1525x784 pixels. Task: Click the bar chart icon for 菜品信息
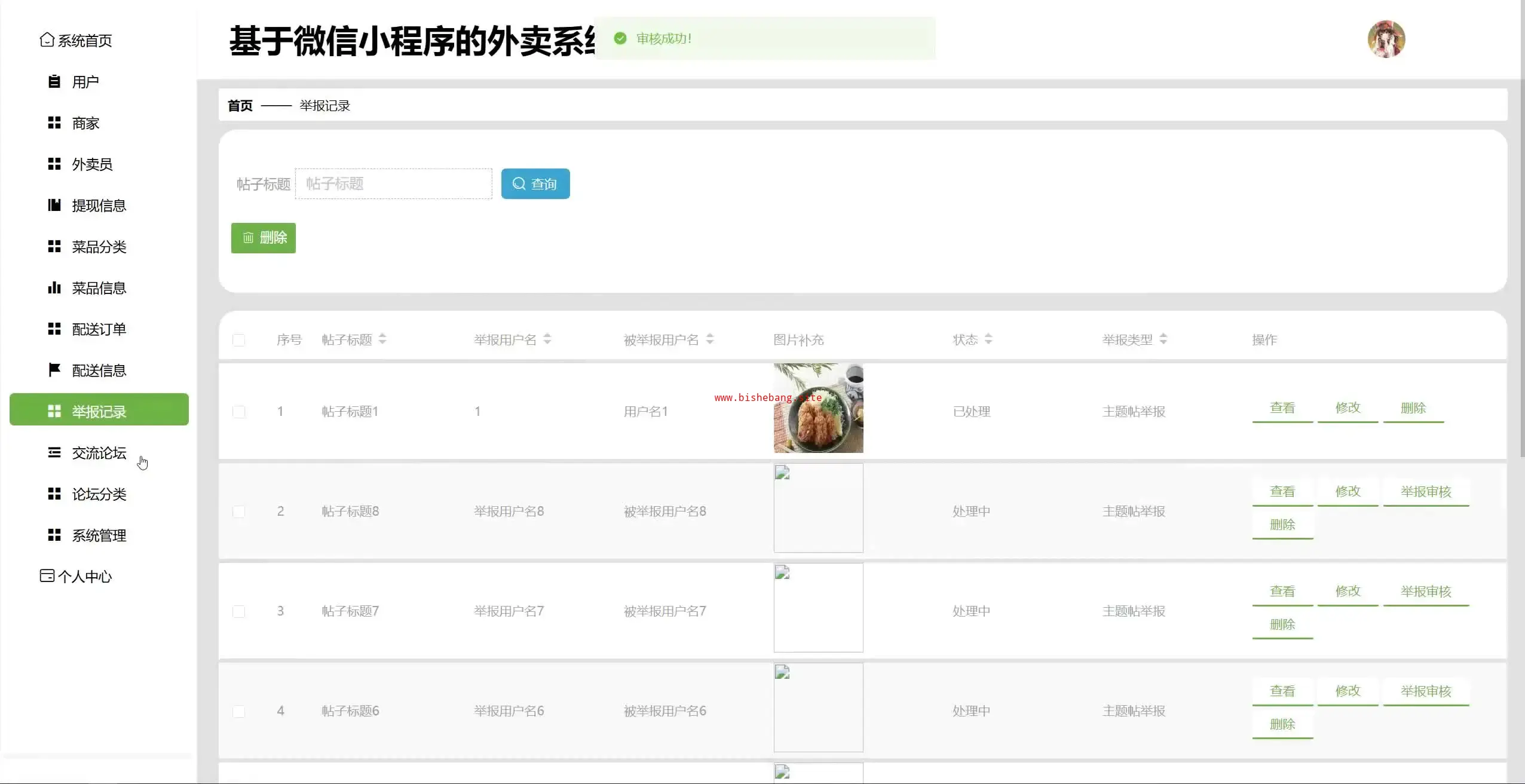[54, 287]
